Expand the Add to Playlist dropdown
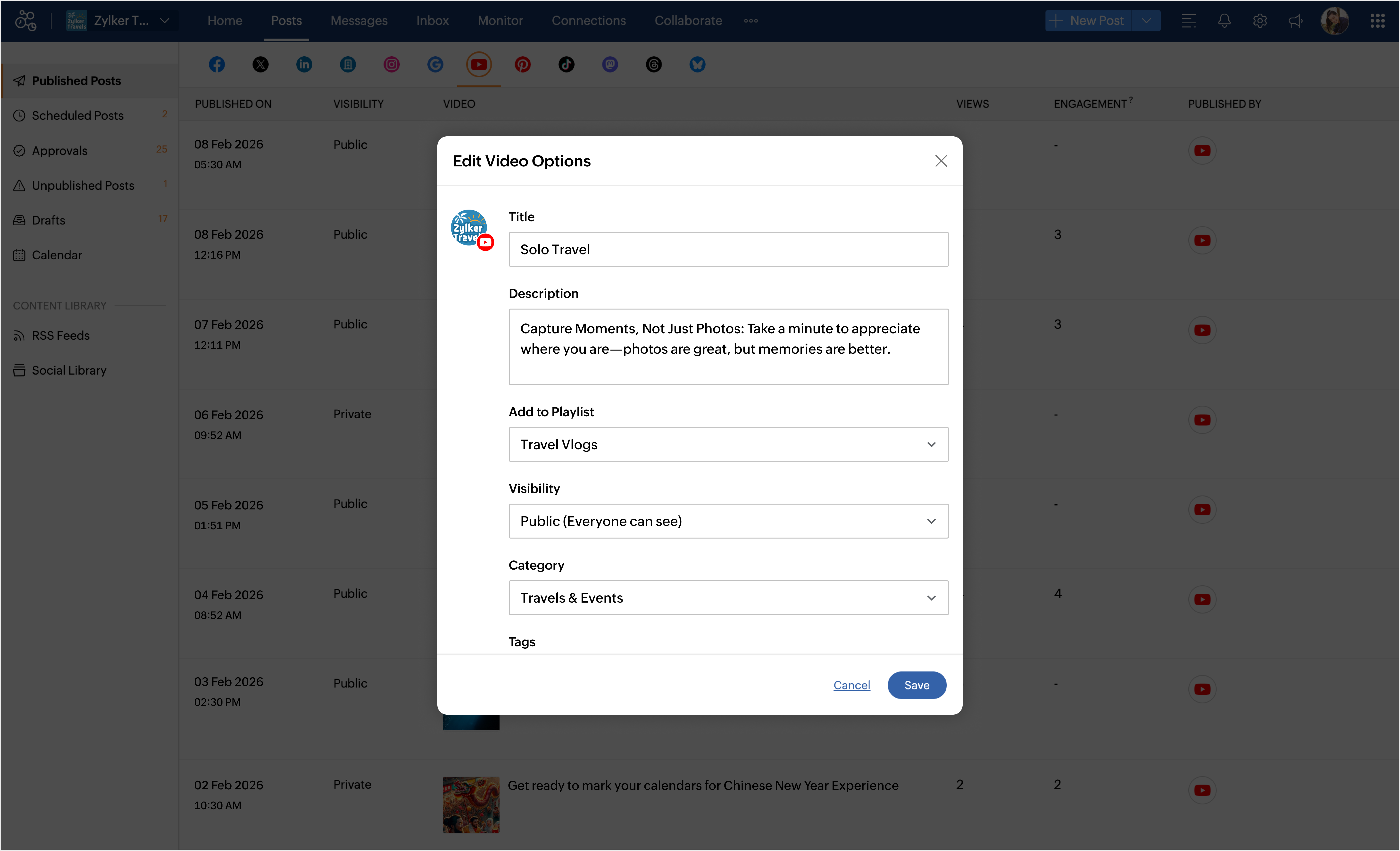The height and width of the screenshot is (851, 1400). 728,444
